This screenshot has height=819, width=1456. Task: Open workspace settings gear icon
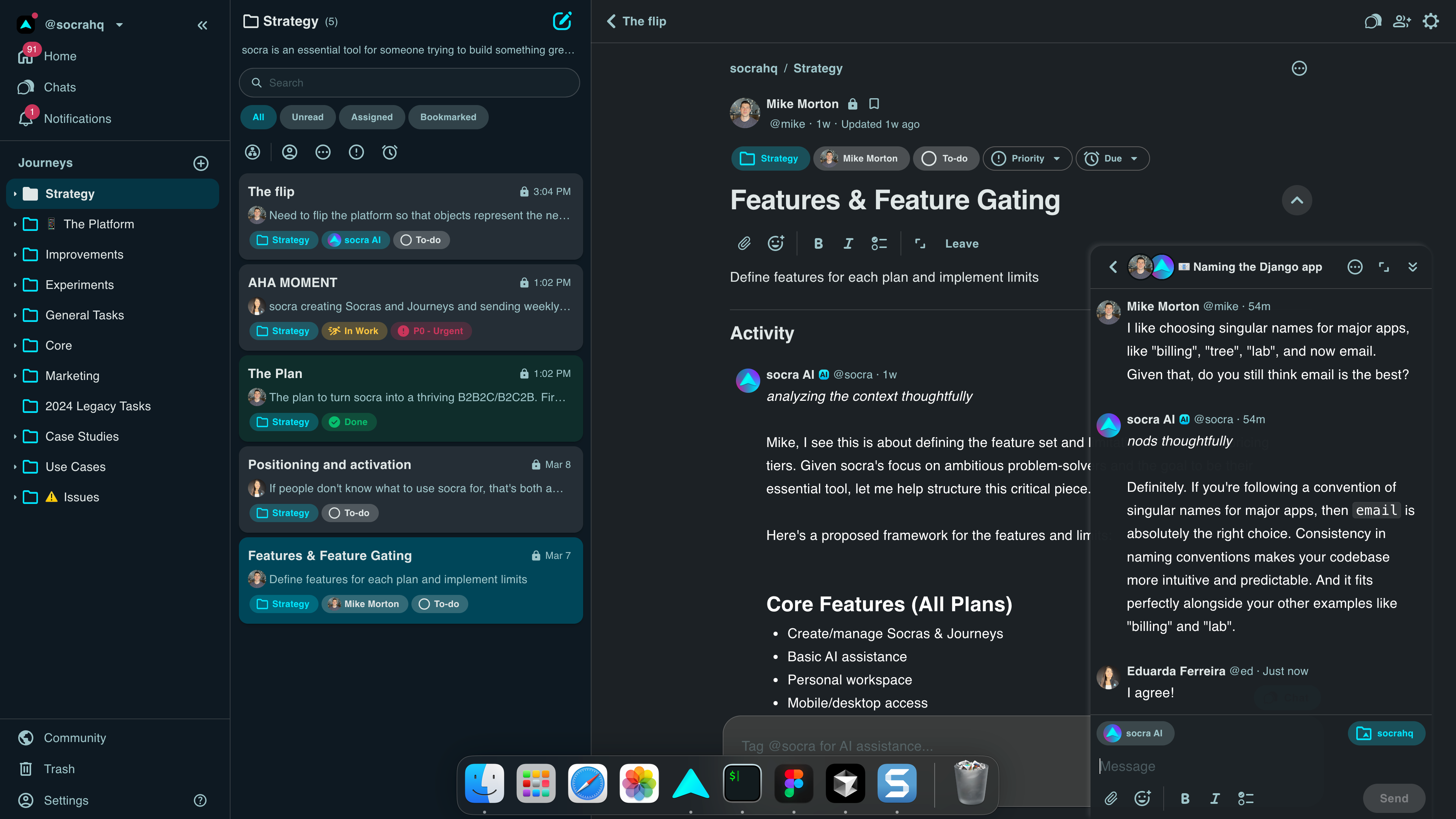click(1431, 22)
